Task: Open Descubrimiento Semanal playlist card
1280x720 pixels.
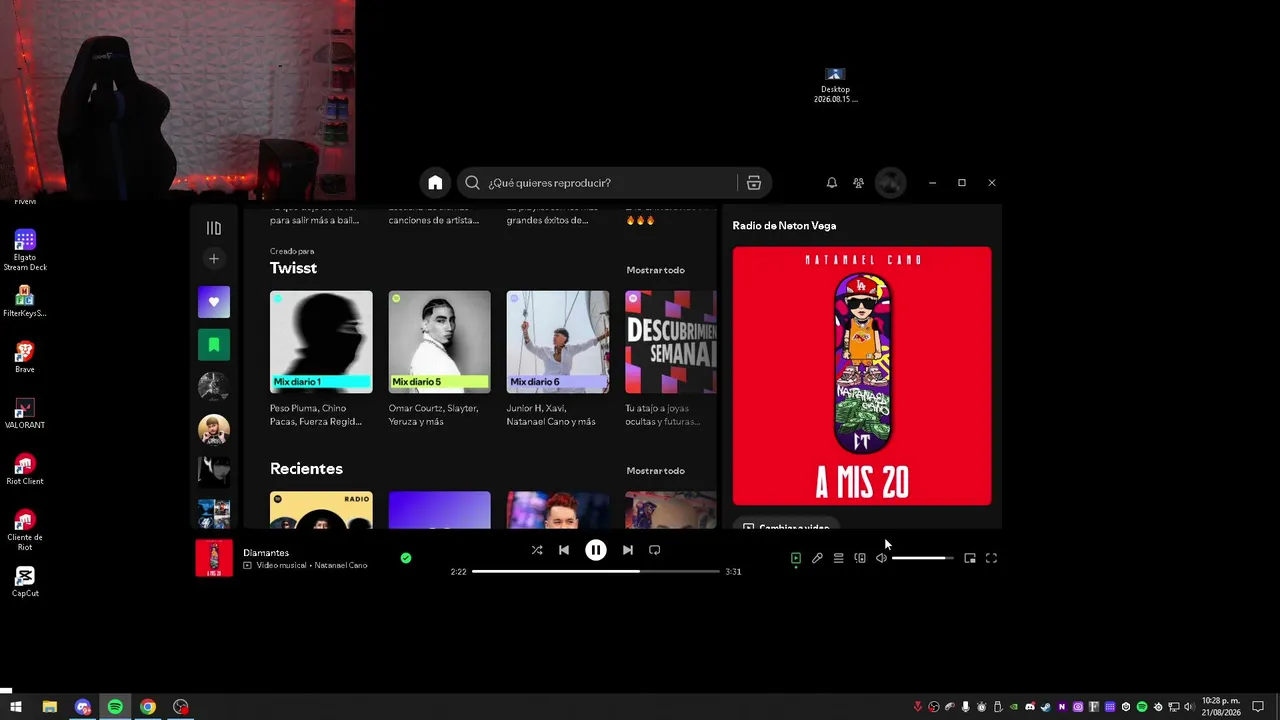Action: (x=670, y=358)
